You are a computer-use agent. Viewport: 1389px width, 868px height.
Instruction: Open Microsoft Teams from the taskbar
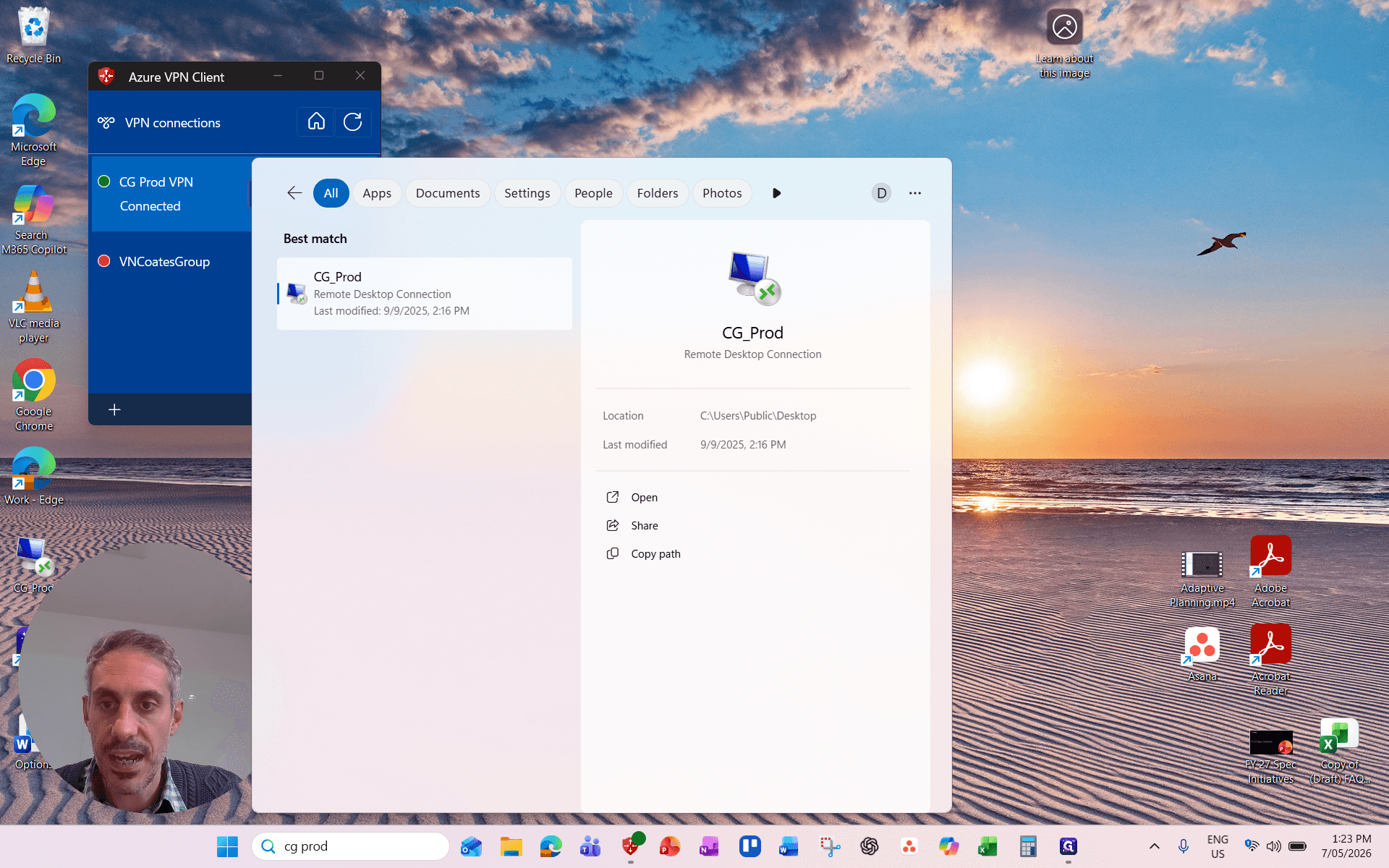click(x=590, y=846)
